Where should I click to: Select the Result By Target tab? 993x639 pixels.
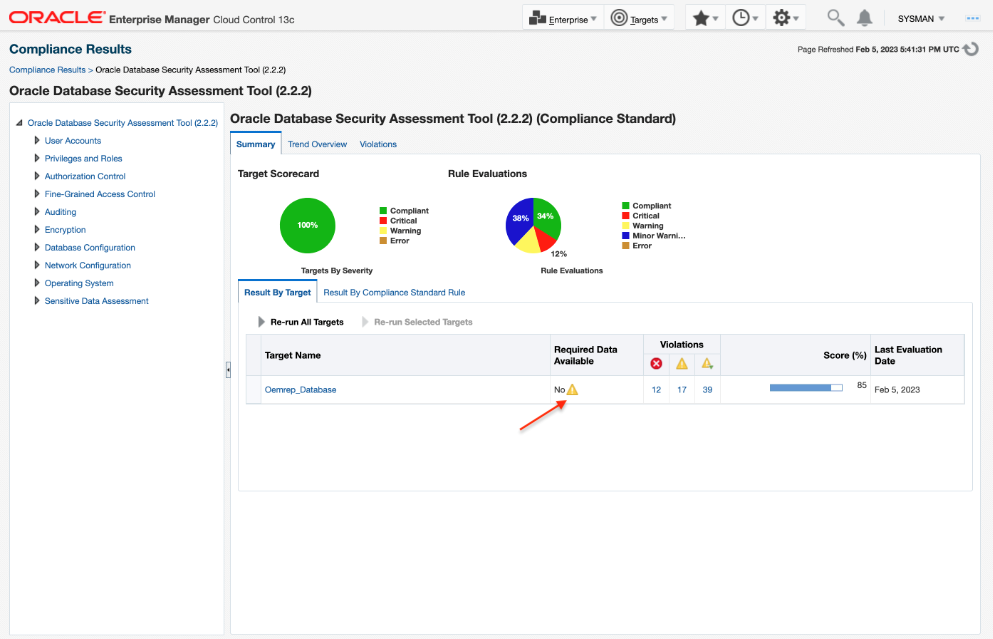277,293
